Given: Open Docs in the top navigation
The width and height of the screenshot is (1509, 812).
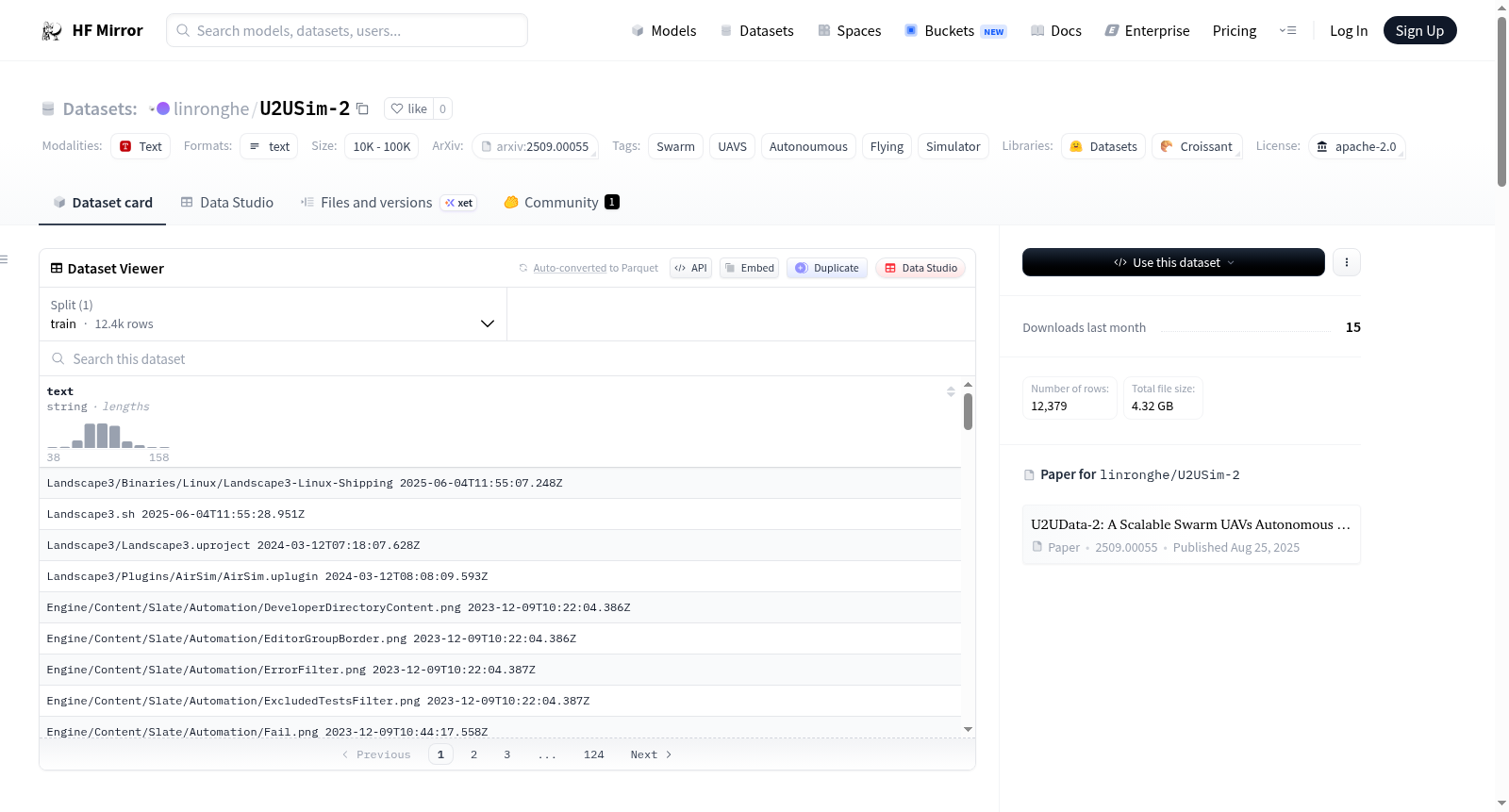Looking at the screenshot, I should tap(1055, 31).
